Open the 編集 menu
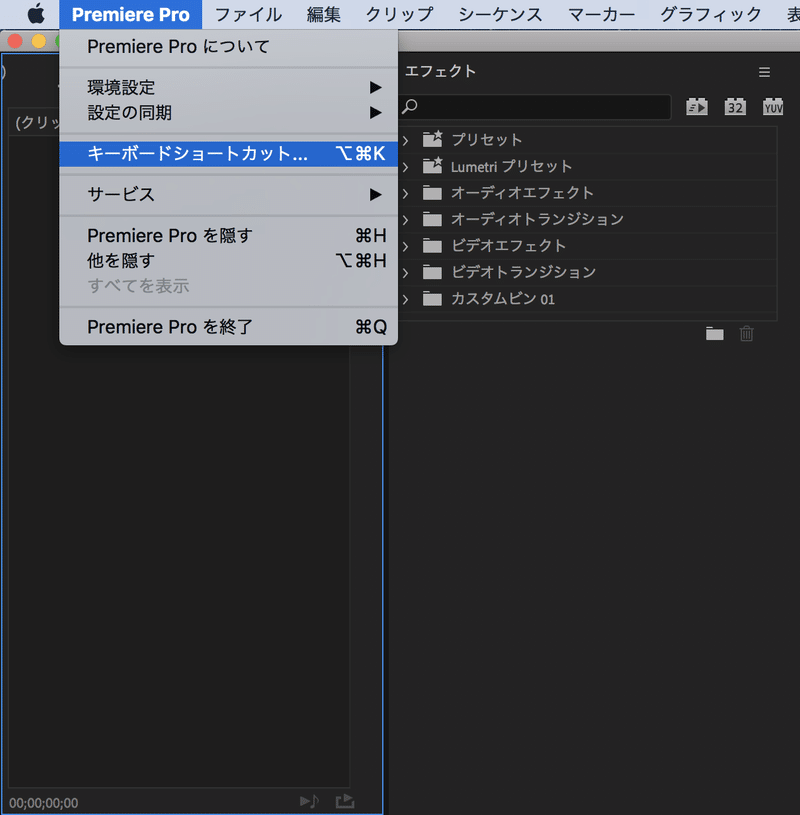The width and height of the screenshot is (800, 815). (323, 15)
